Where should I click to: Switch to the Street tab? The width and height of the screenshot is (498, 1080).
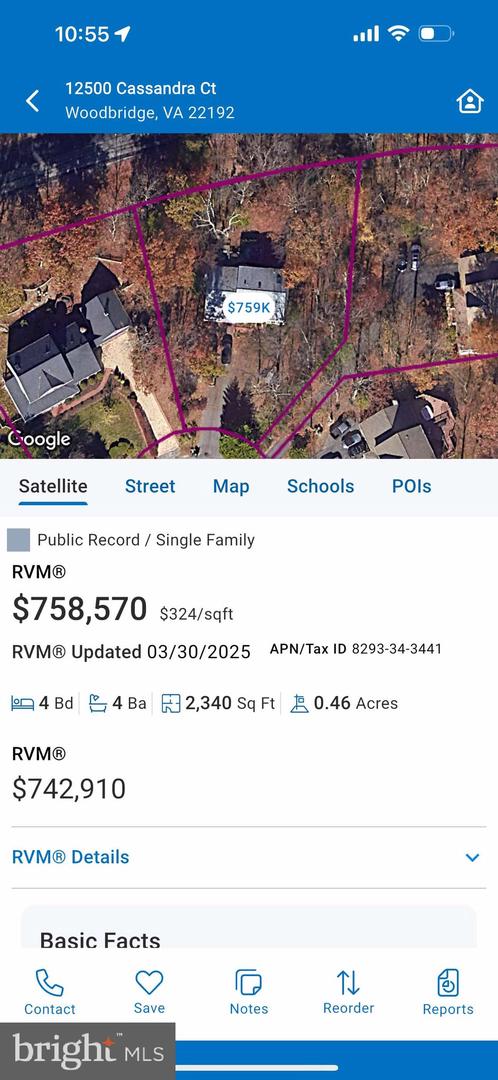(x=150, y=486)
